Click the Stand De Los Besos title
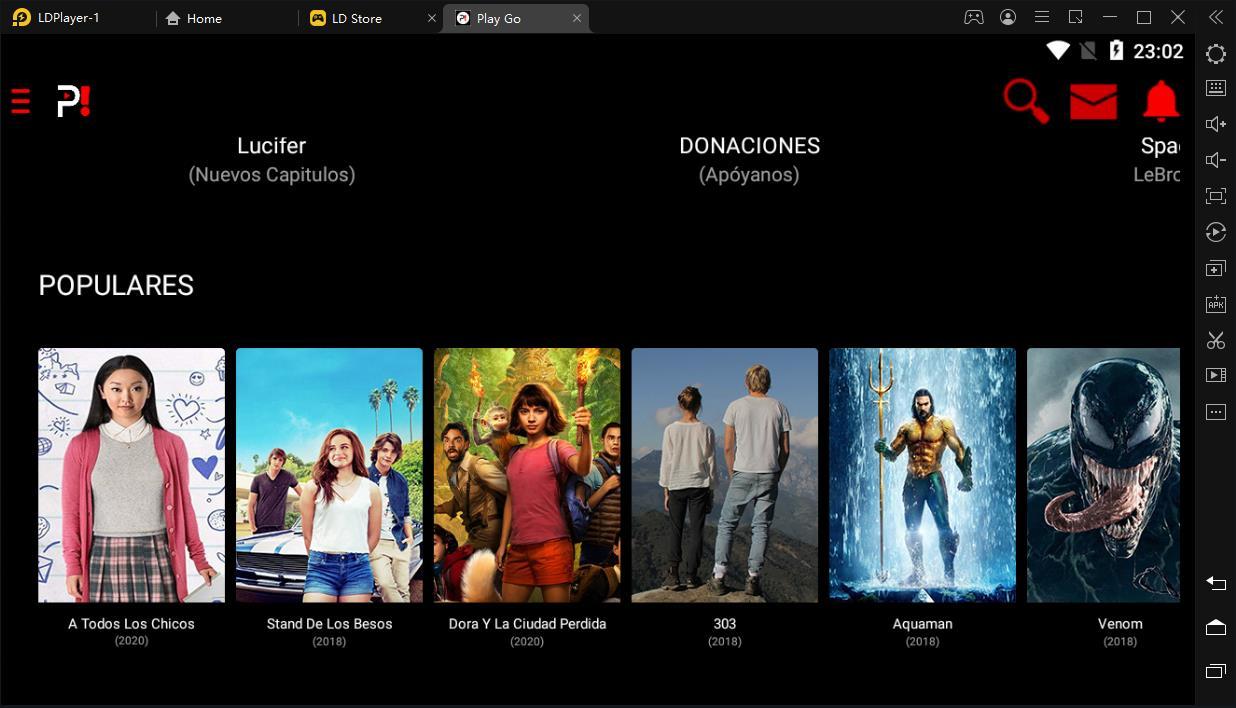Viewport: 1236px width, 708px height. (x=329, y=624)
